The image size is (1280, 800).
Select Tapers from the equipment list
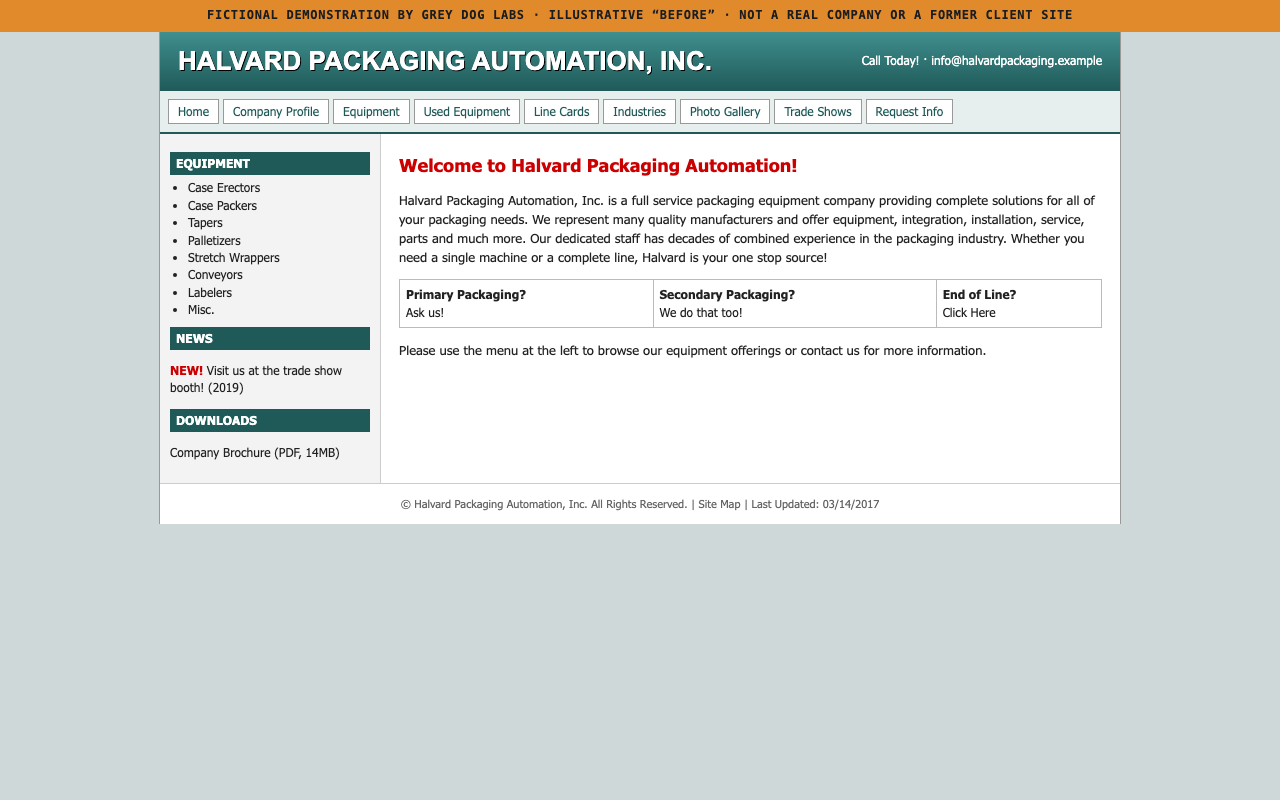coord(205,223)
